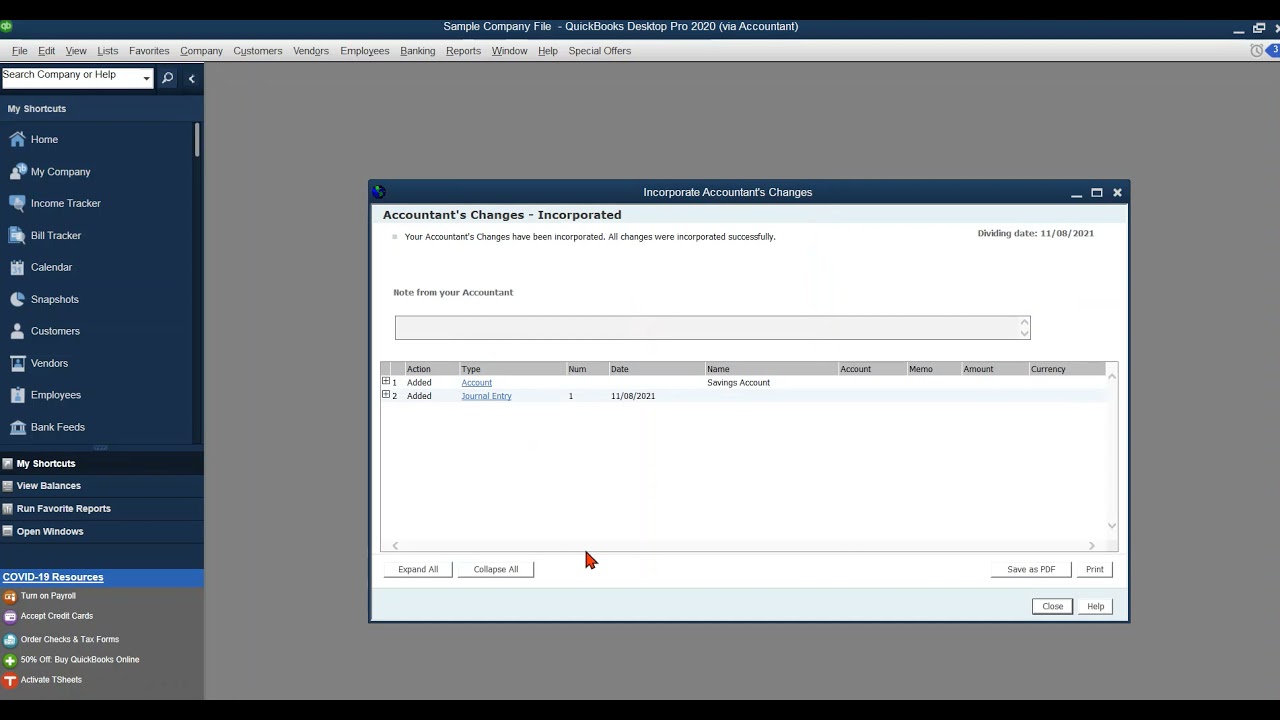Open the search scope dropdown arrow
This screenshot has height=720, width=1280.
coord(146,78)
